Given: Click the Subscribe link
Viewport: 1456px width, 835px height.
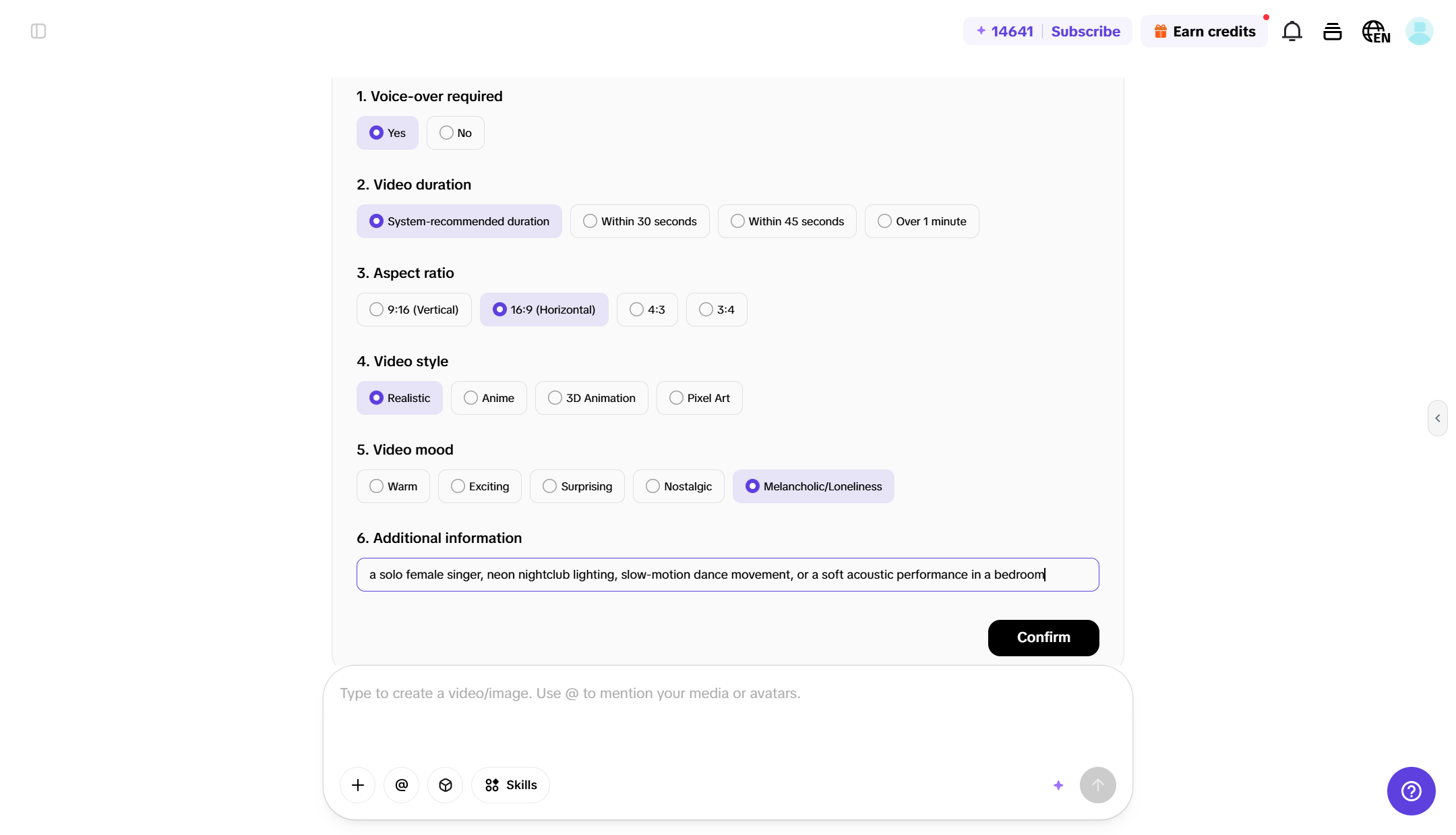Looking at the screenshot, I should (x=1085, y=32).
